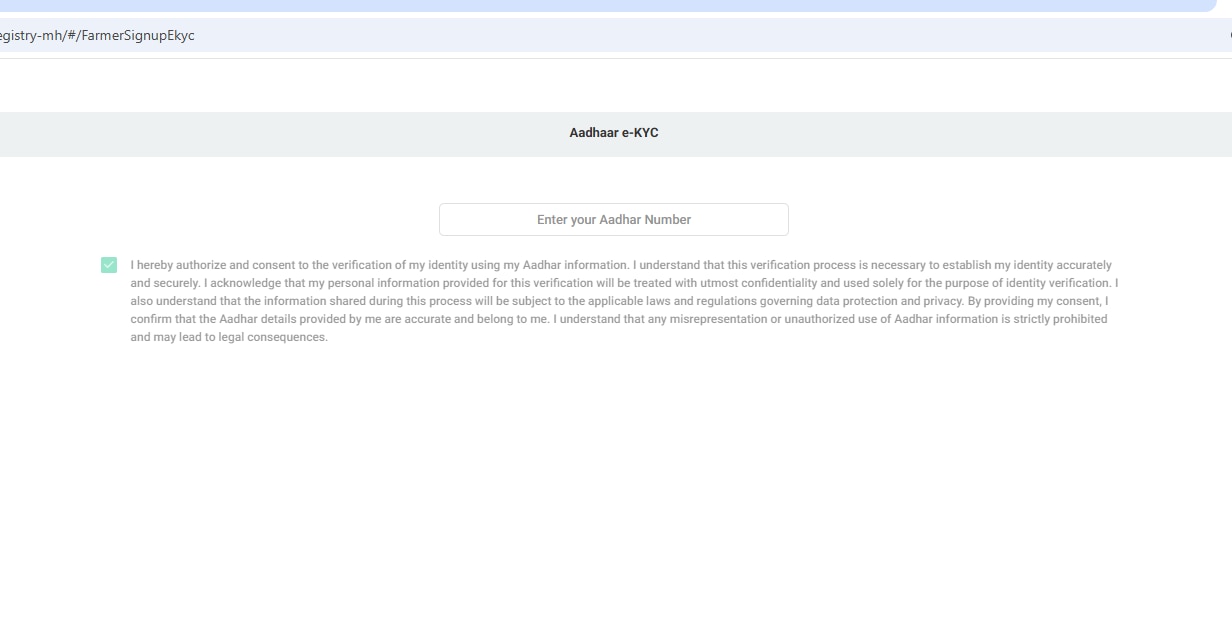Screen dimensions: 1232x626
Task: Click the Enter your Aadhar Number field
Action: (614, 220)
